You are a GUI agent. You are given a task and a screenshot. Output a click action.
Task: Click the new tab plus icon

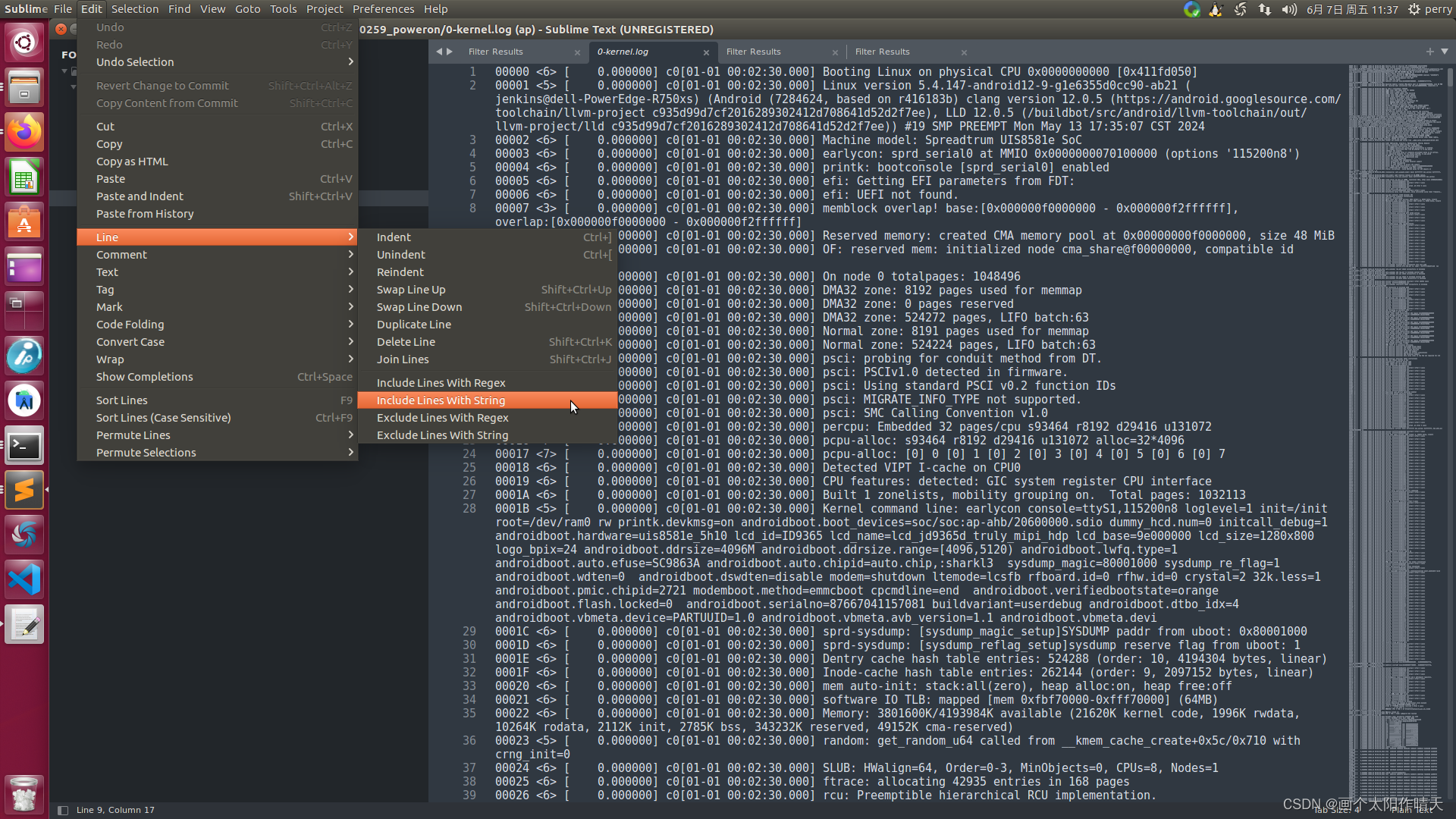coord(1429,52)
